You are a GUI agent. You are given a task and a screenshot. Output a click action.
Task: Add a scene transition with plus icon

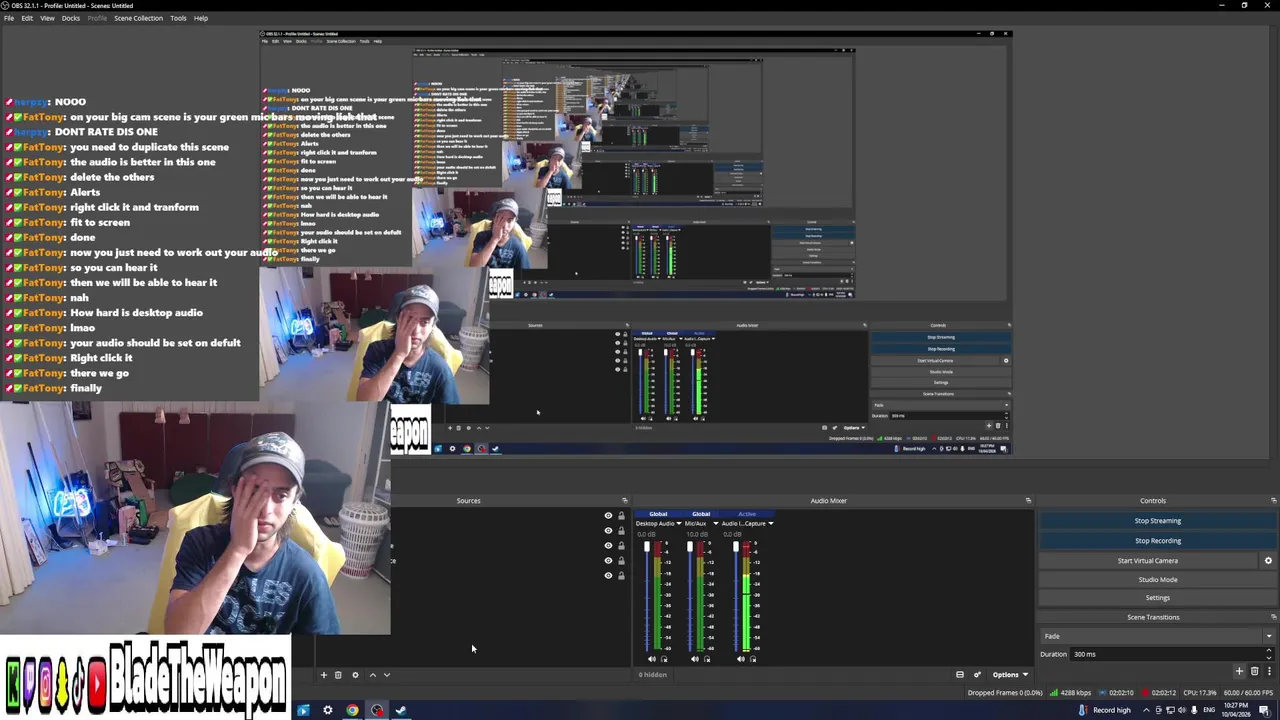1239,672
